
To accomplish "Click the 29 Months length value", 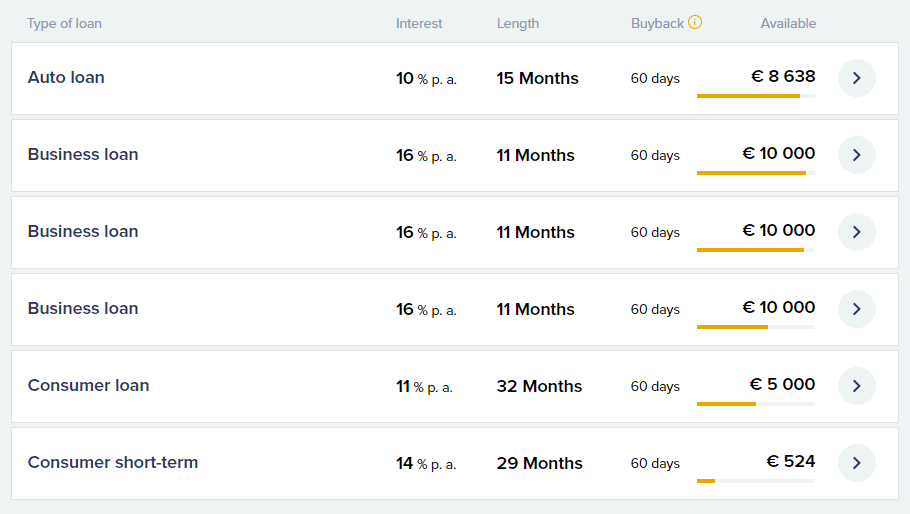I will (x=539, y=463).
